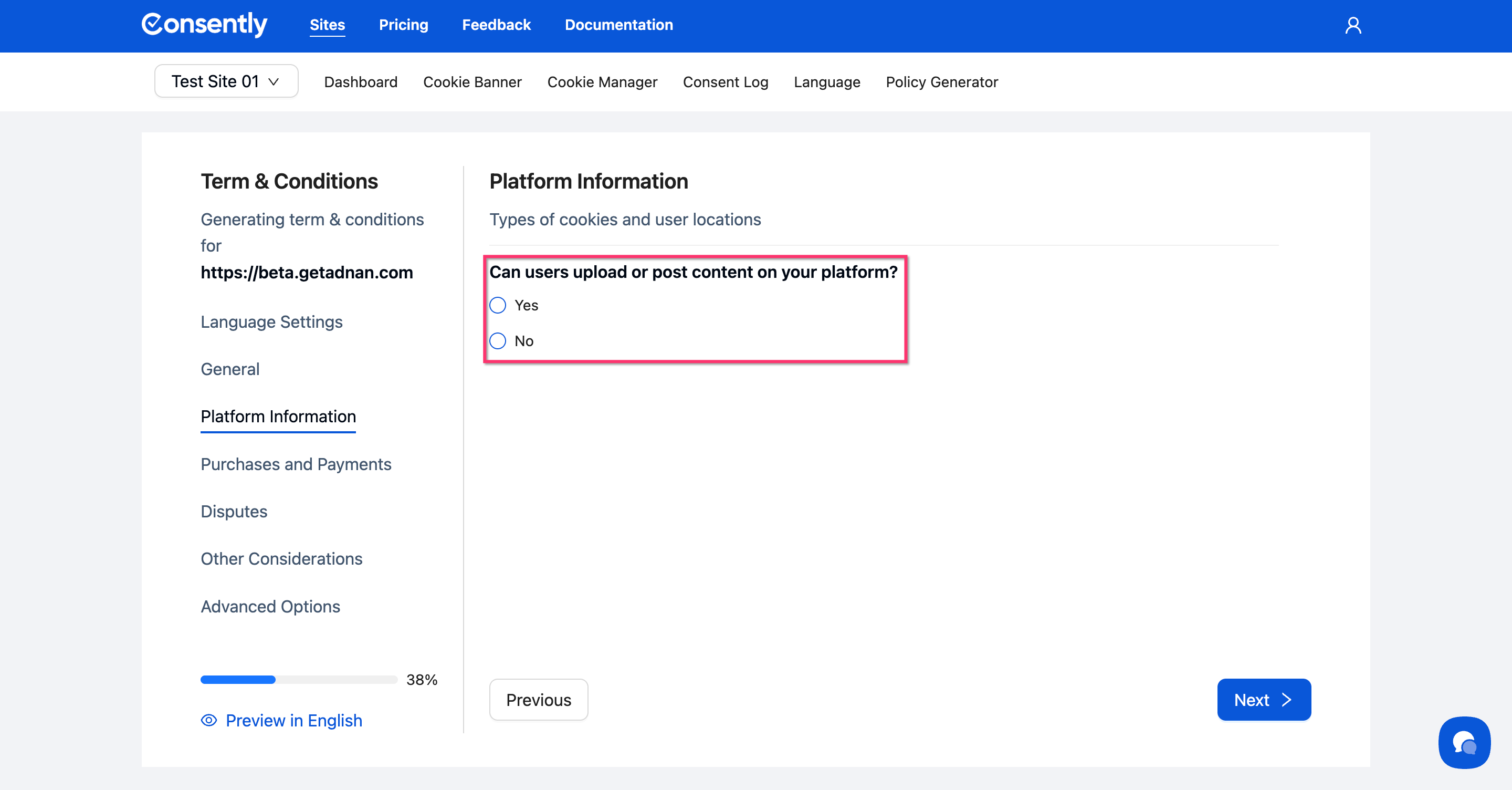Select the Yes radio button

(x=498, y=305)
